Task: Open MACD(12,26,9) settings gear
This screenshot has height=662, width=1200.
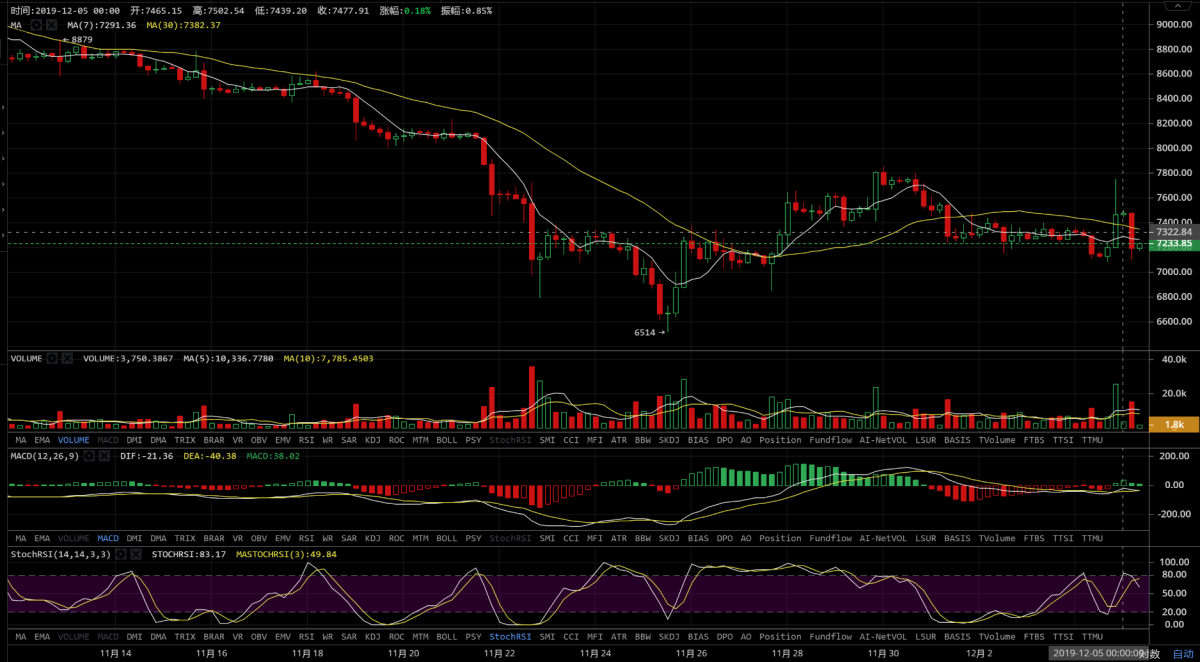Action: 89,456
